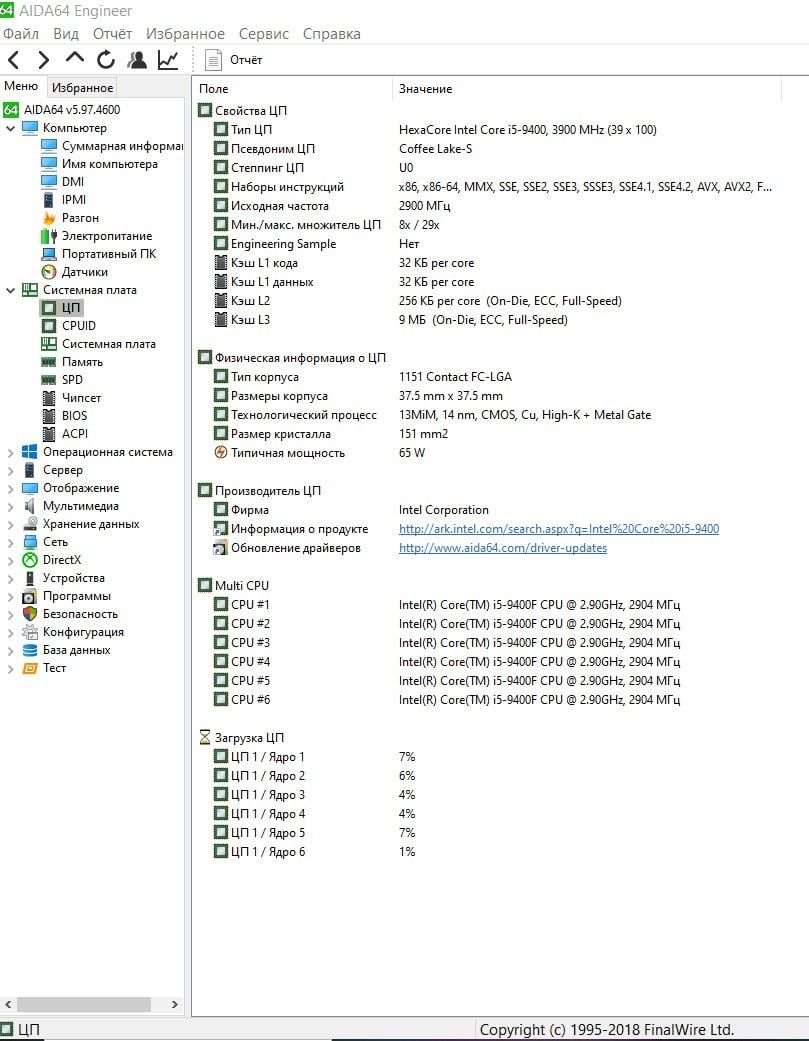Expand the DirectX tree node
Screen dimensions: 809x1041
pos(10,560)
